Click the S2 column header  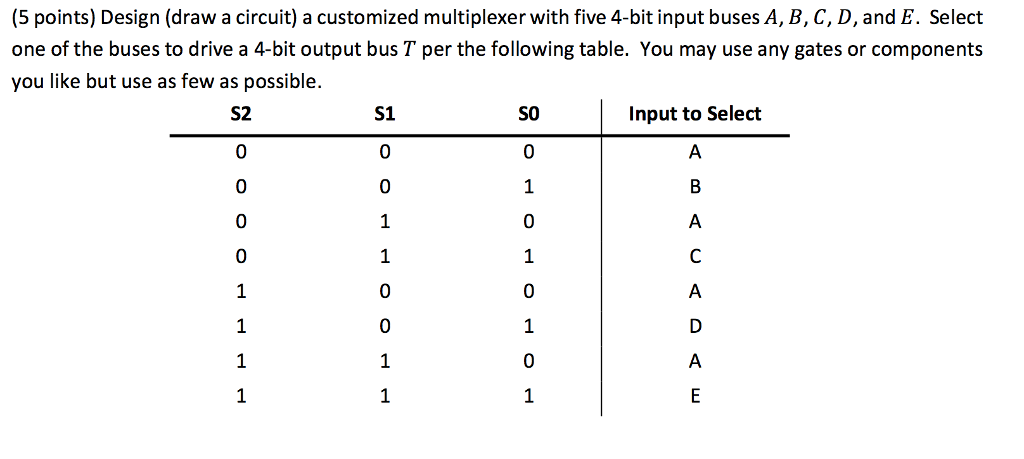tap(240, 114)
